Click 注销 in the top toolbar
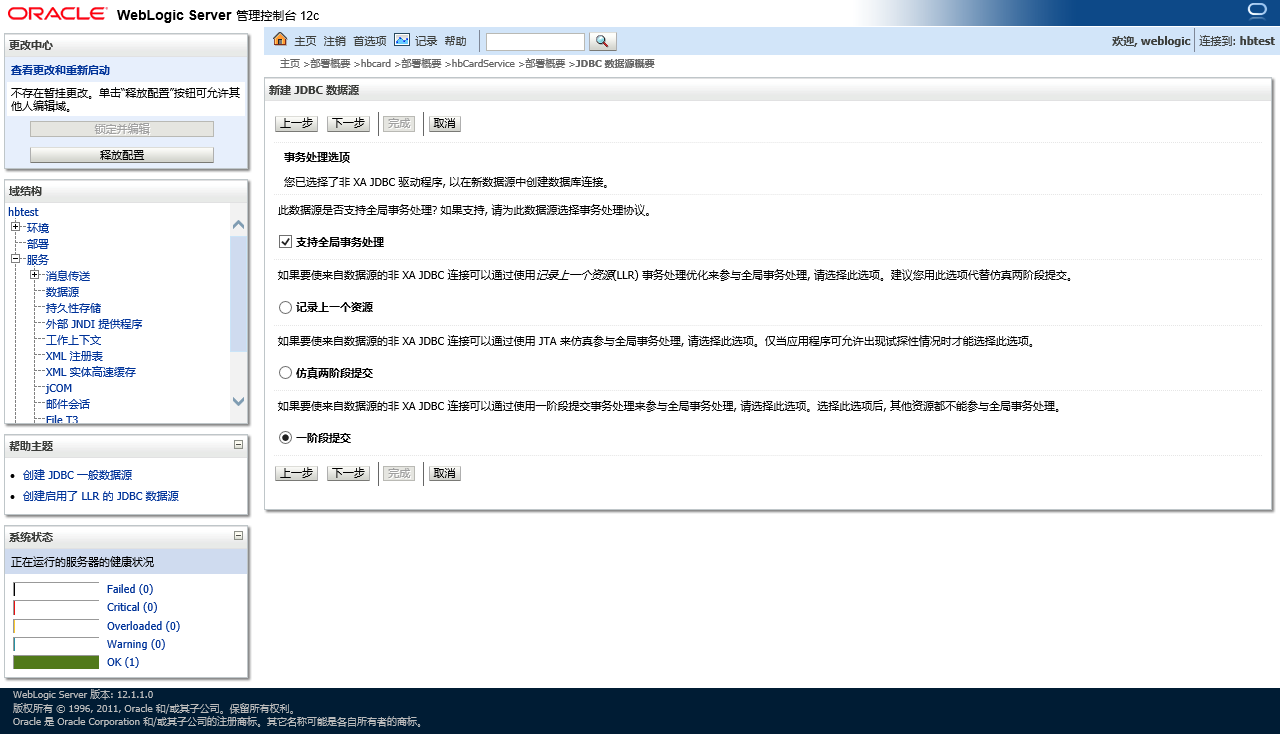The image size is (1280, 738). click(x=335, y=41)
